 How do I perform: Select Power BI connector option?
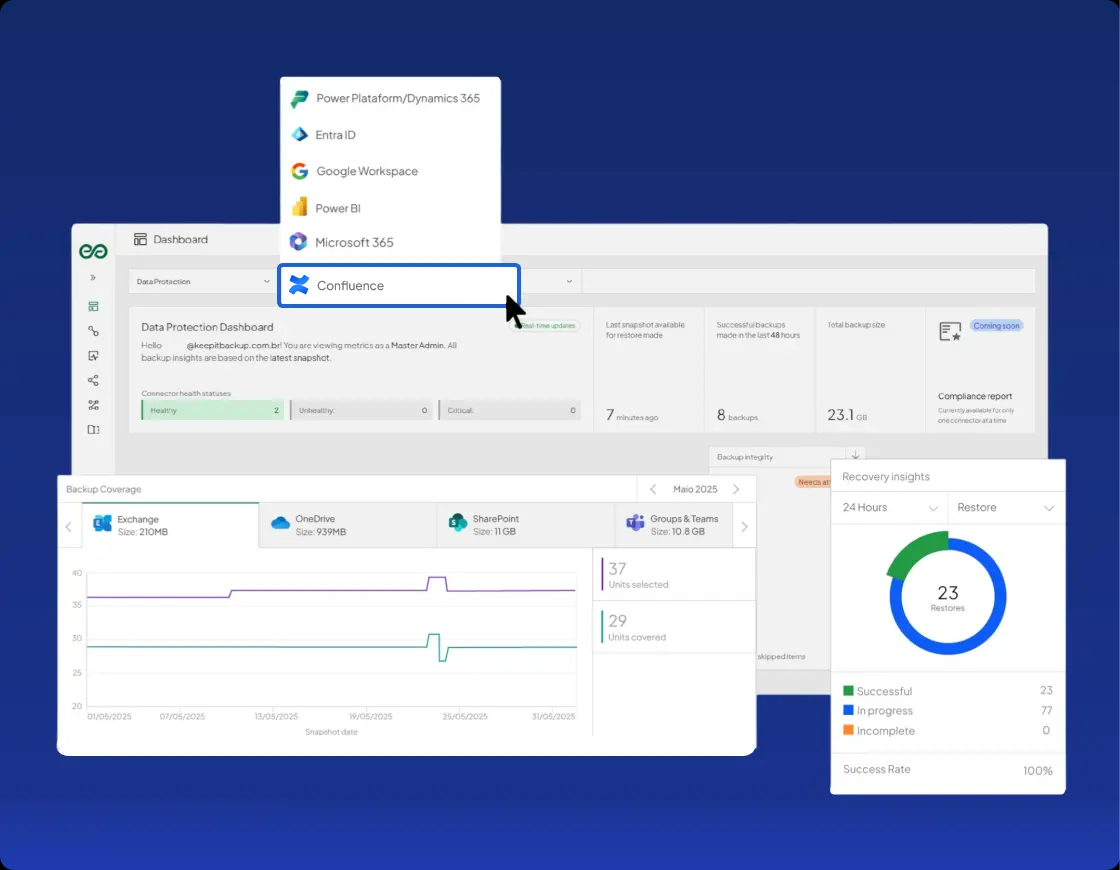[x=337, y=208]
